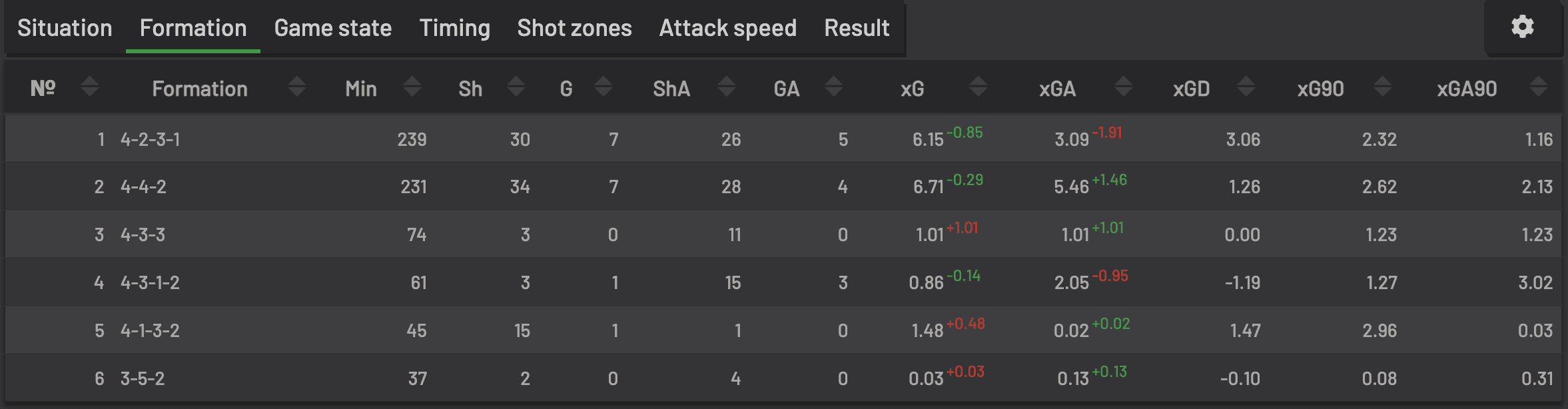This screenshot has height=409, width=1568.
Task: Sort by ShA column sort icon
Action: pyautogui.click(x=727, y=87)
